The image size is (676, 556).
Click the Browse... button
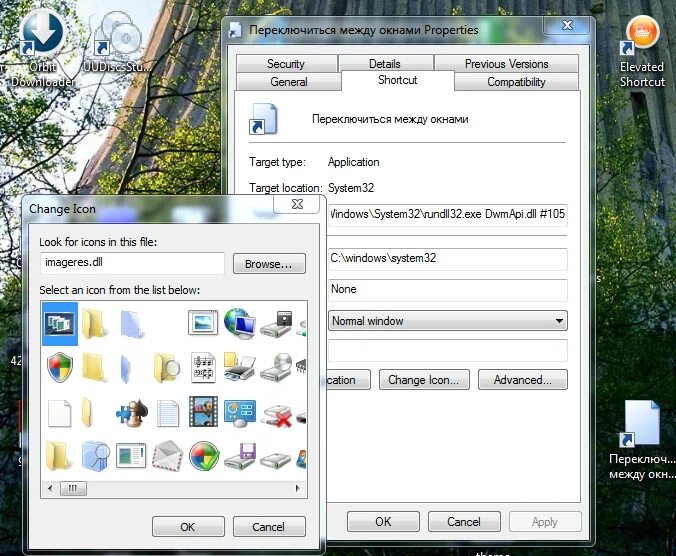[x=269, y=264]
